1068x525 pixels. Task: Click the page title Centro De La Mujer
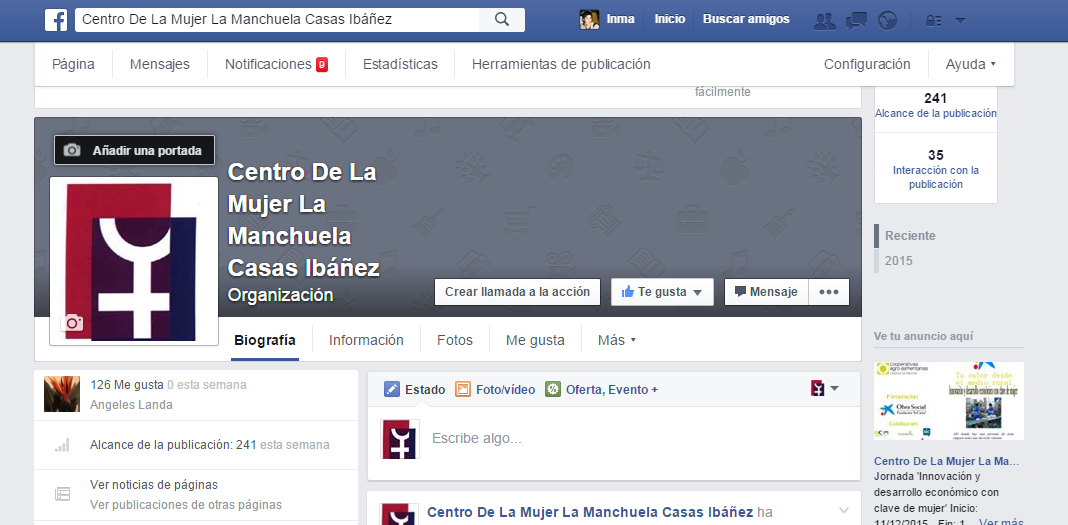304,219
